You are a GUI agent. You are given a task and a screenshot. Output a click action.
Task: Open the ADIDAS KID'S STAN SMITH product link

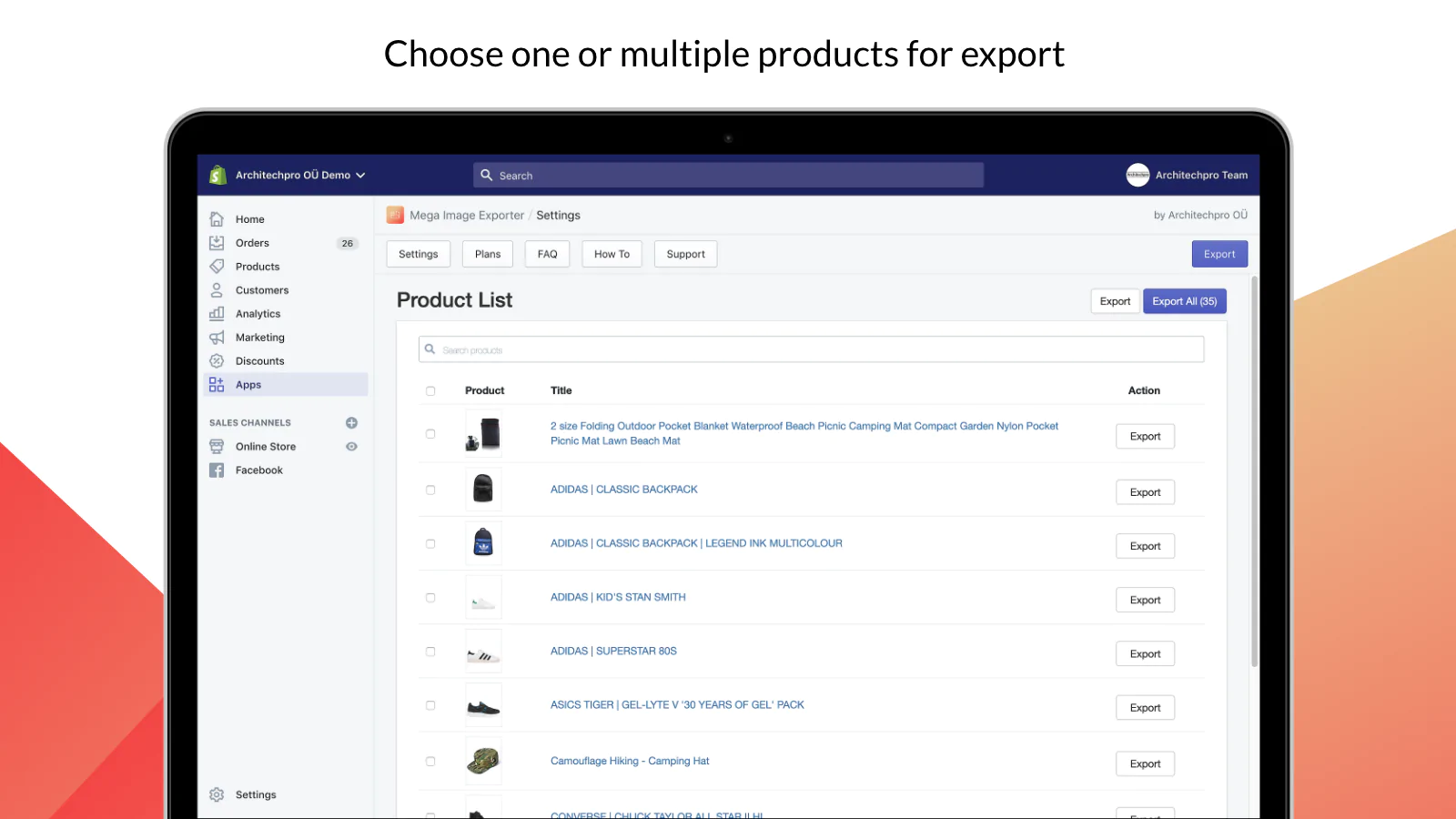pos(618,597)
